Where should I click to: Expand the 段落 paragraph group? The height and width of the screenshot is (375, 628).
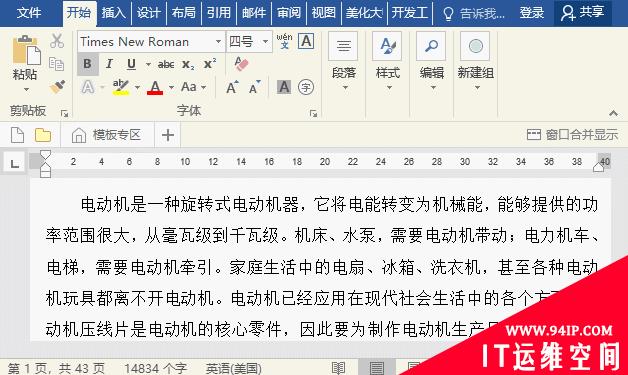click(344, 62)
